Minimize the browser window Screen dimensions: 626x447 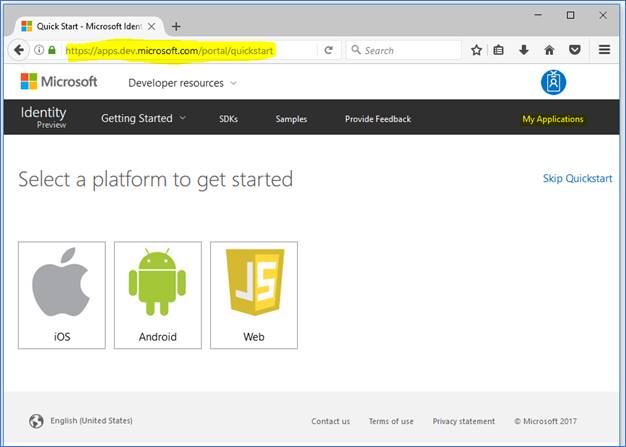[x=538, y=15]
